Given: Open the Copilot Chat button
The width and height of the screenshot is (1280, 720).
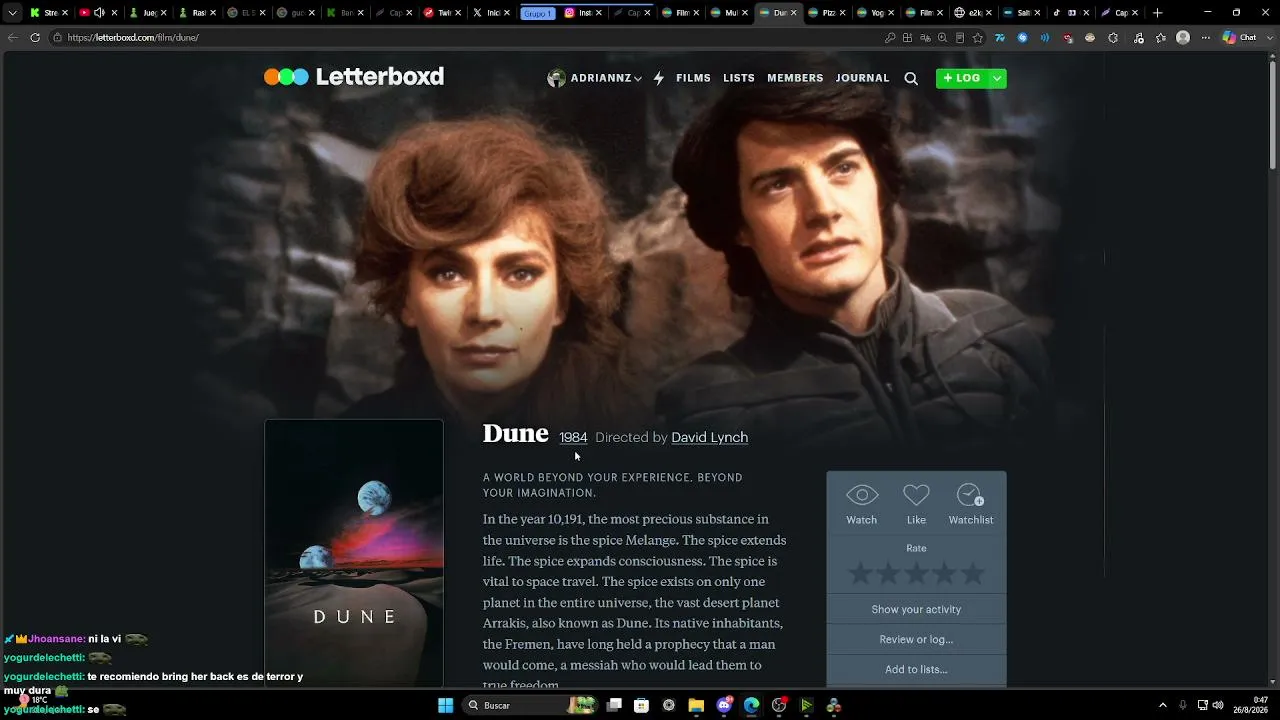Looking at the screenshot, I should click(1240, 38).
